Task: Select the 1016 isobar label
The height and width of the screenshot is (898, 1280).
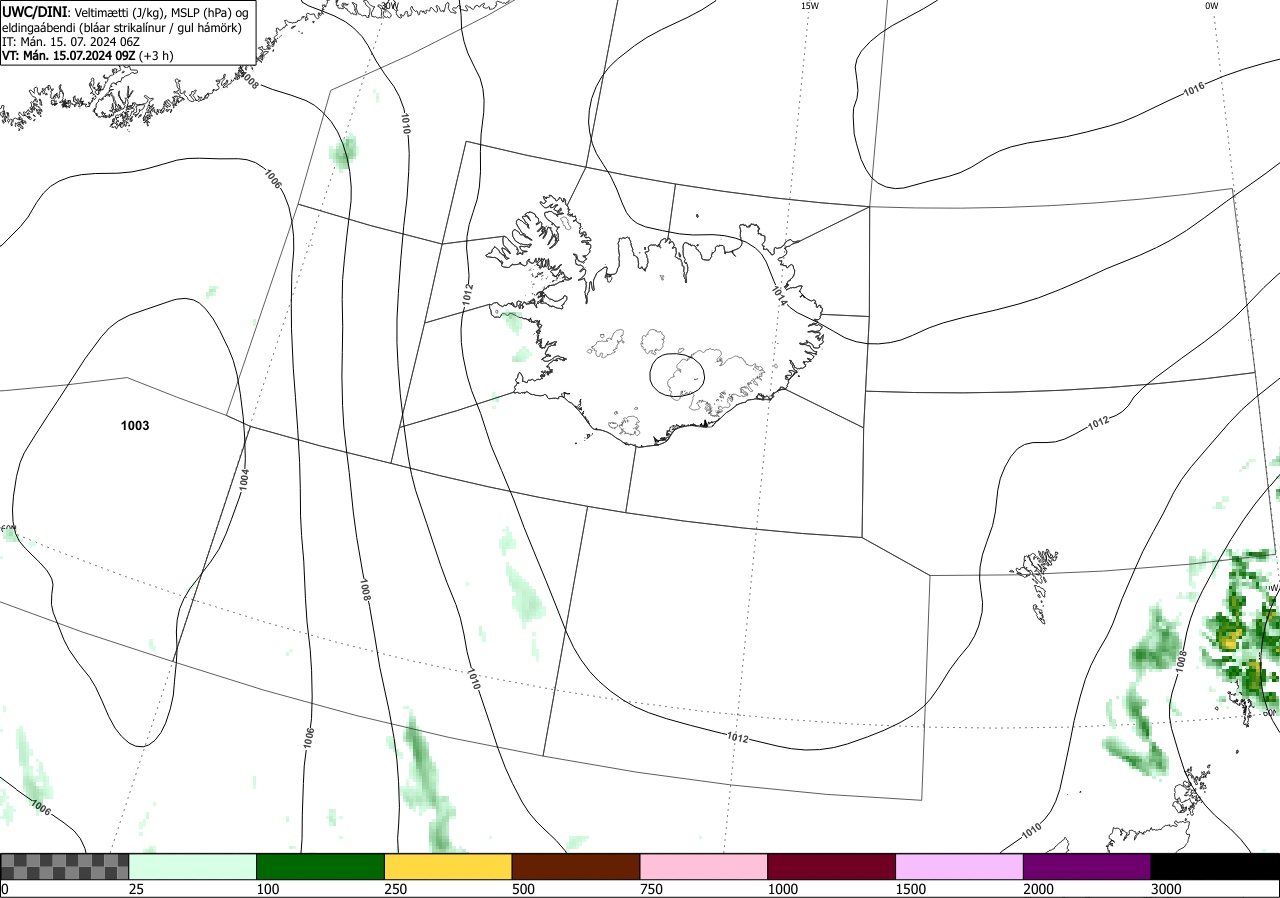Action: point(1194,90)
